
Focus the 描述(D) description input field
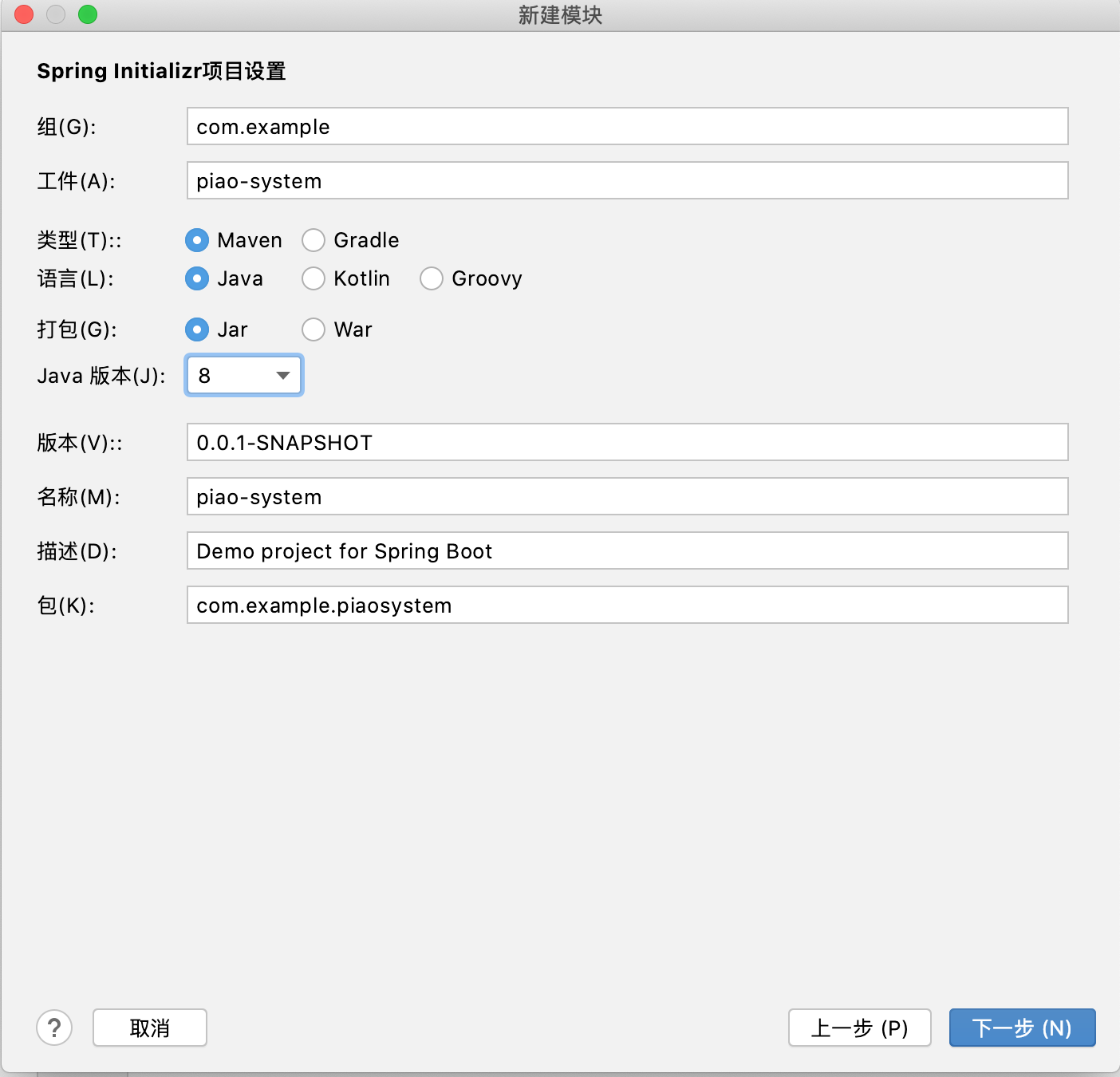(x=627, y=550)
